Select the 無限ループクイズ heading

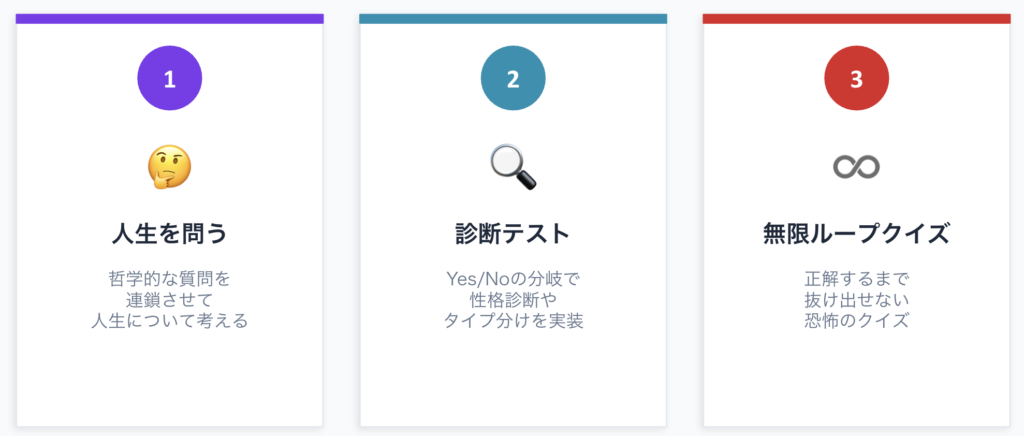856,234
